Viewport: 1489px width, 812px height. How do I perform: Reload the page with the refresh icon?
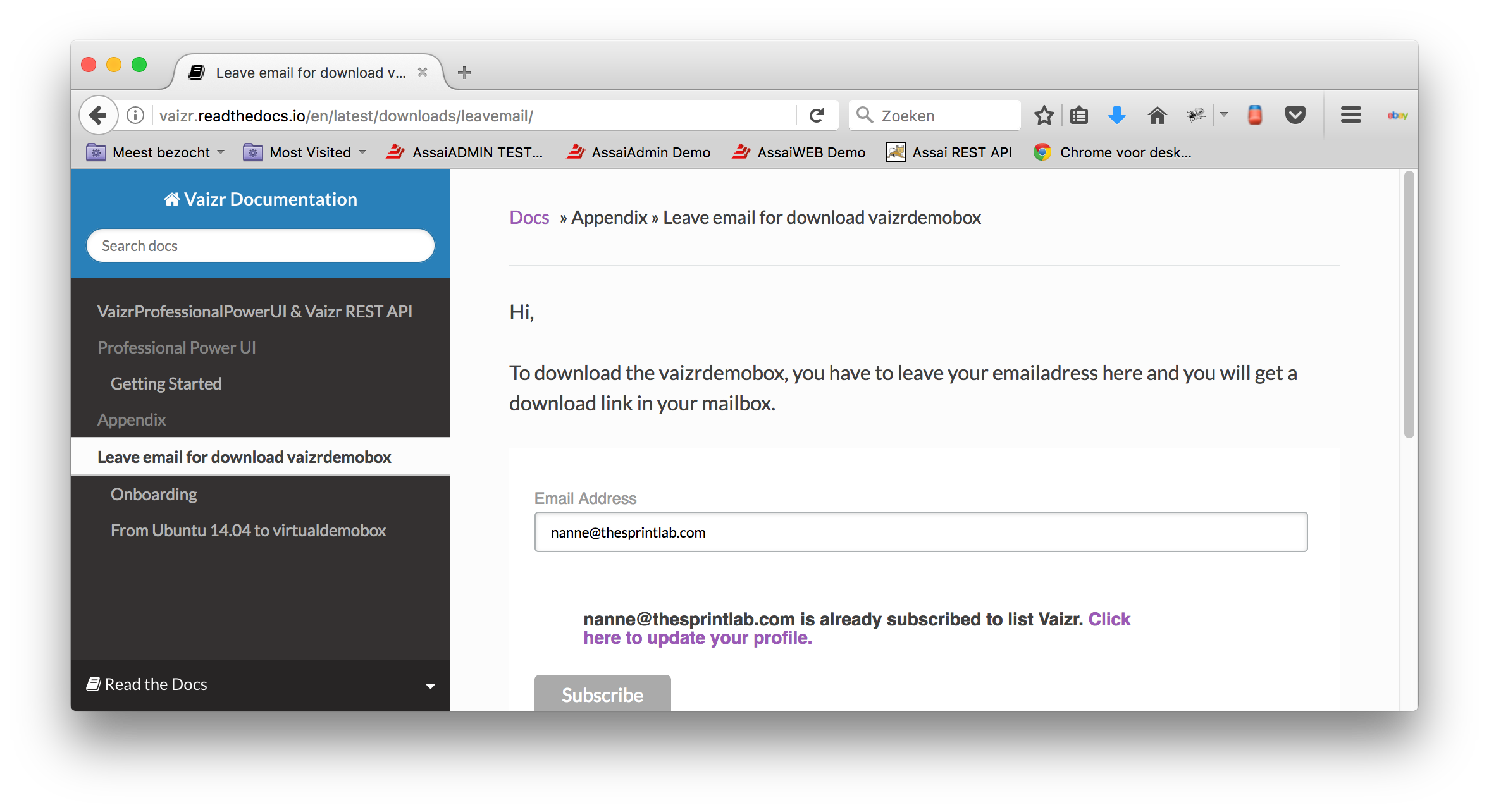(817, 115)
